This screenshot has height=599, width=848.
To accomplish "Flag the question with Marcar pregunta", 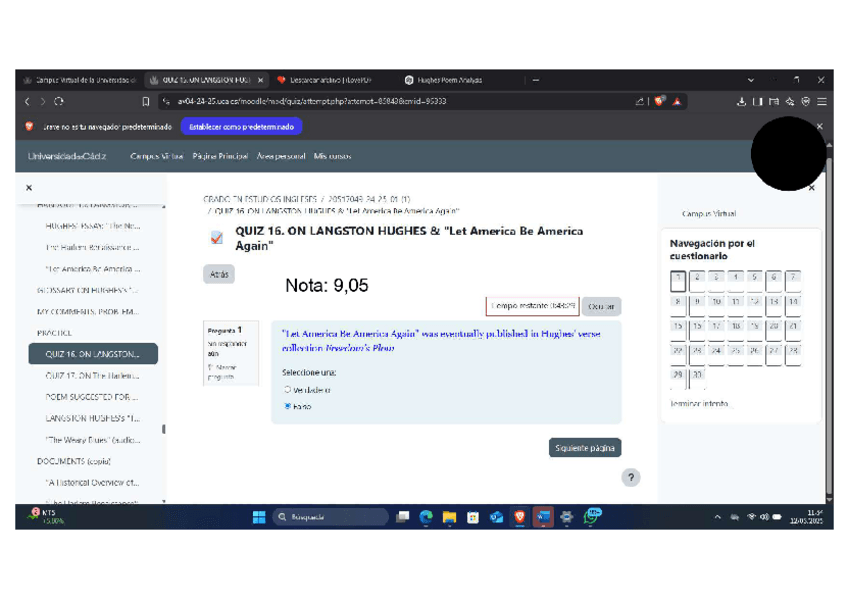I will point(223,372).
